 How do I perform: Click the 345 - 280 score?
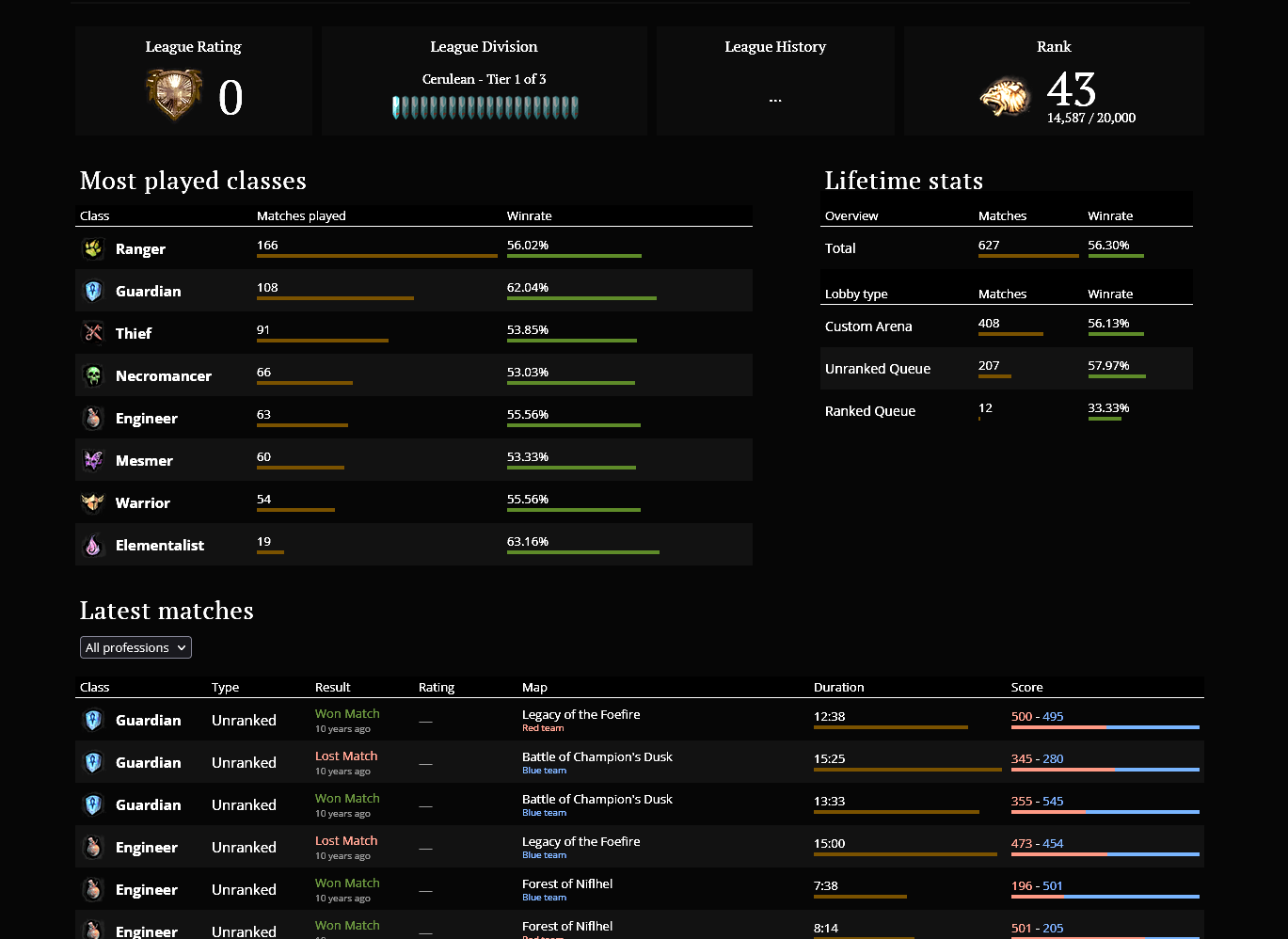[1037, 758]
